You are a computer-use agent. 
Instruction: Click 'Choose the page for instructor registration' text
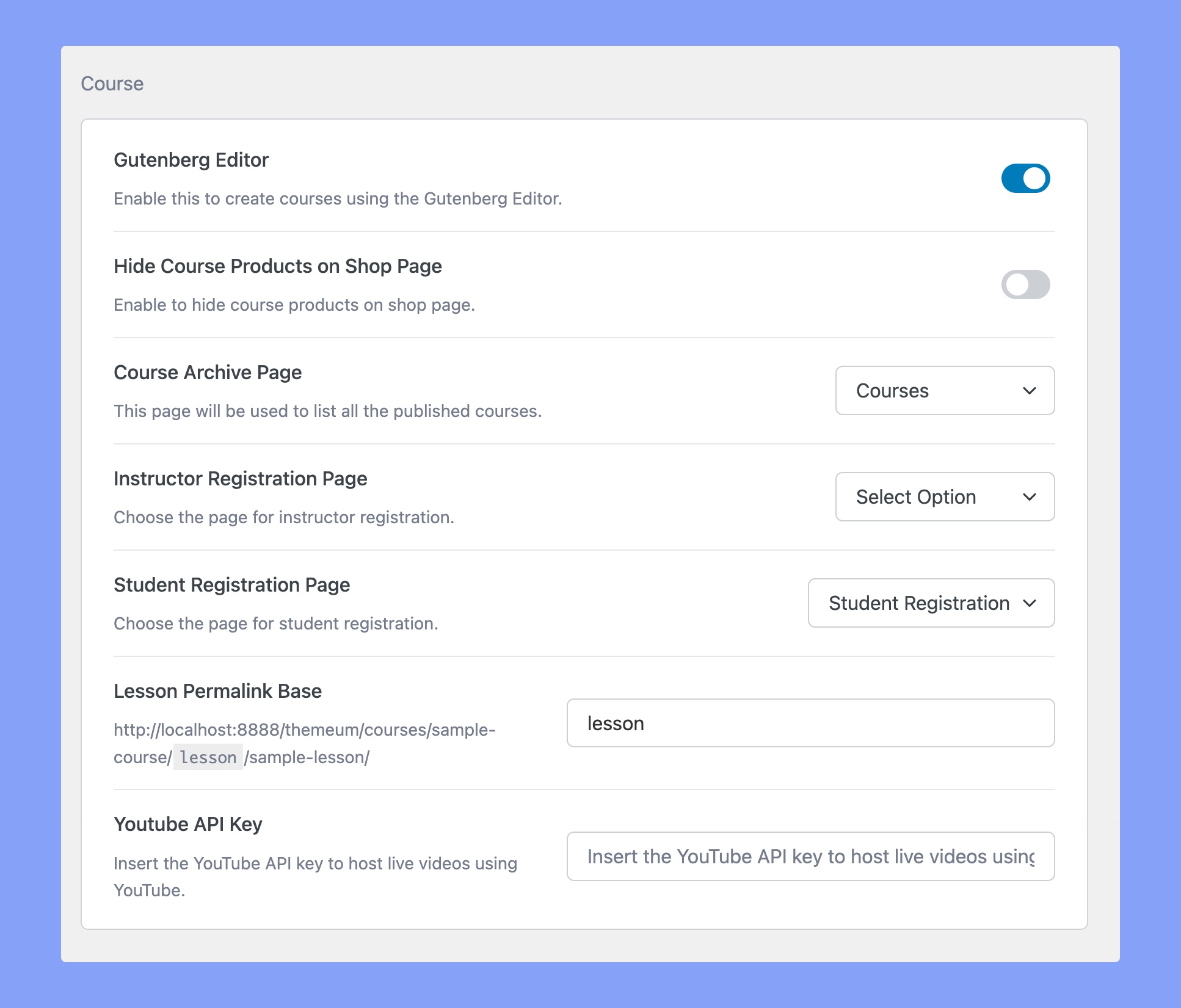(284, 518)
